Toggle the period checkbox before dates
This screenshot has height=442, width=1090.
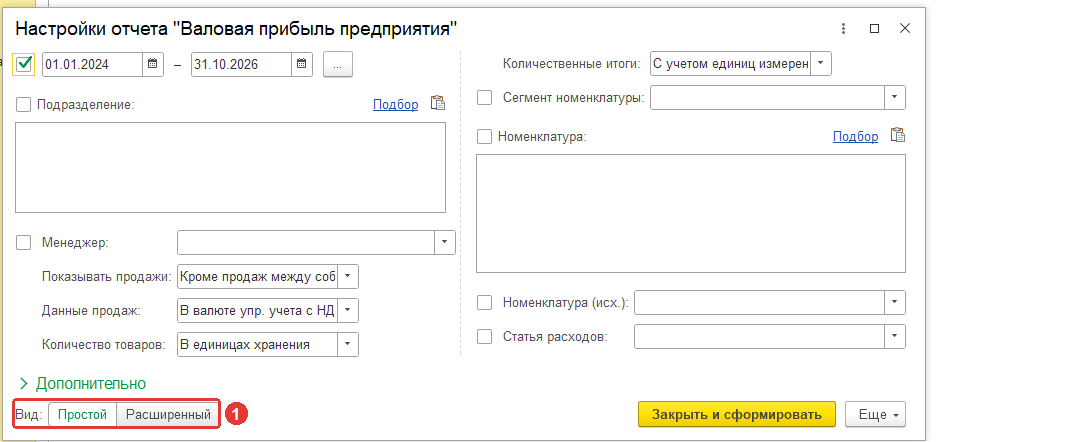point(24,64)
